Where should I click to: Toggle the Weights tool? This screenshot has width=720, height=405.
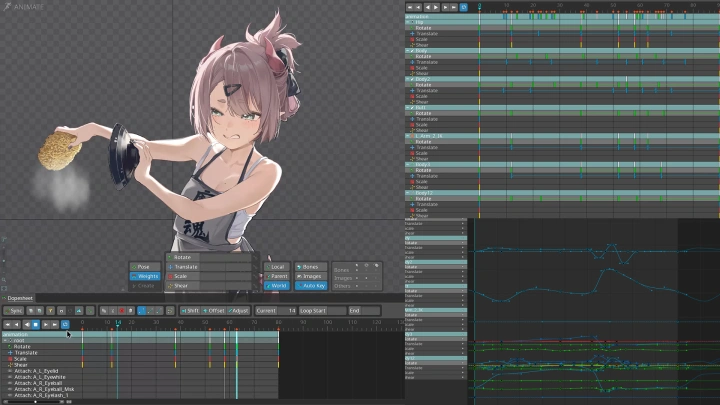click(145, 276)
